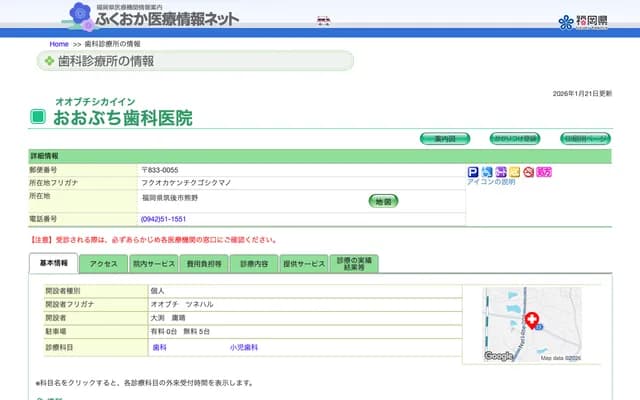Click the Fukuoka Prefecture logo
The height and width of the screenshot is (400, 640).
(x=580, y=22)
